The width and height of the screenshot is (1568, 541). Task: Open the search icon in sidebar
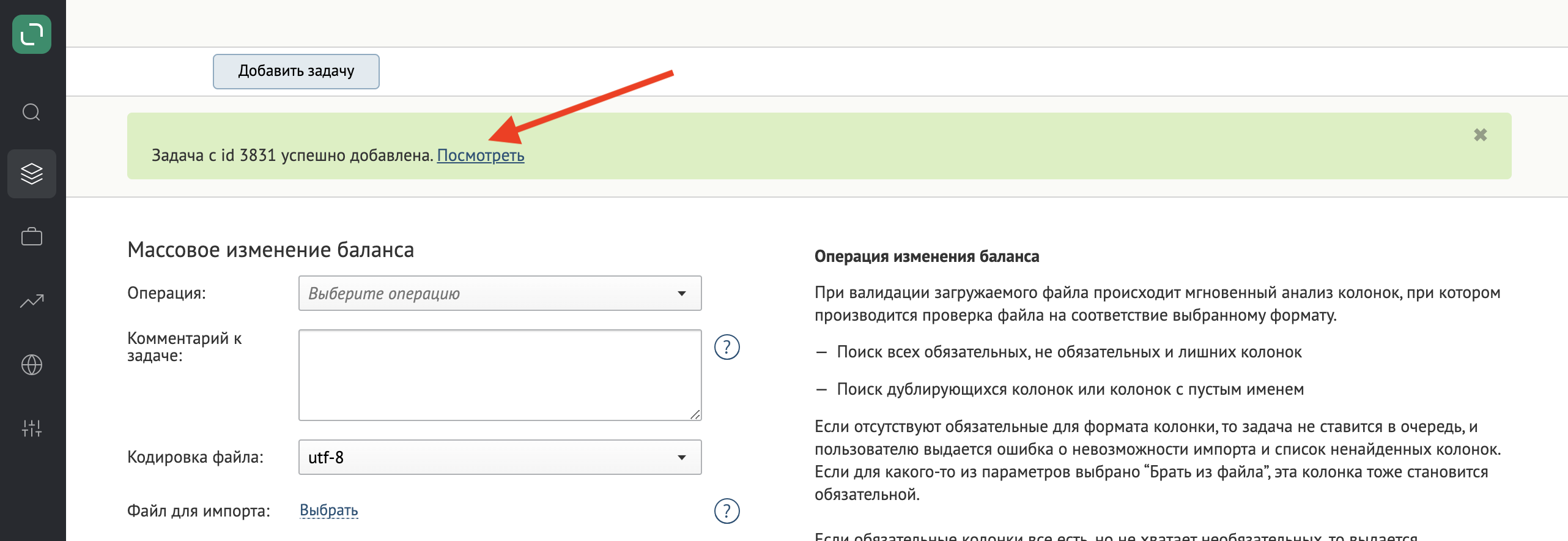click(x=32, y=112)
